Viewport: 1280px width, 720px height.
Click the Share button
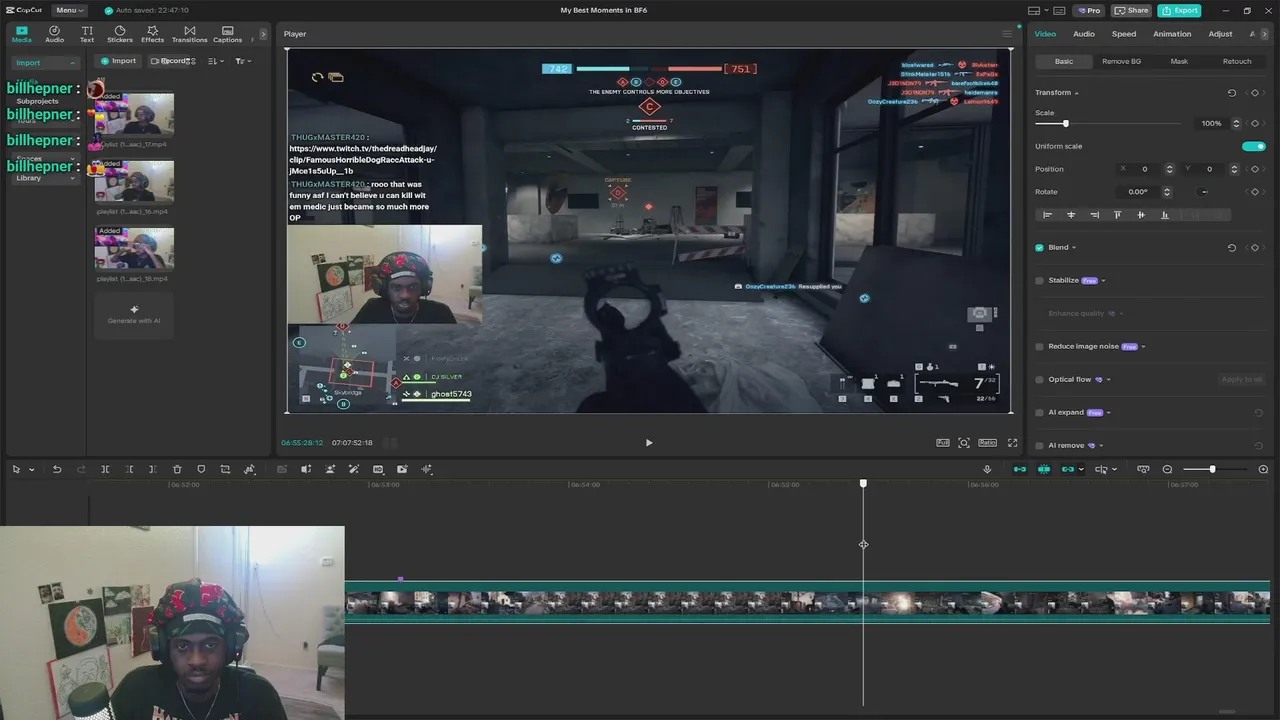tap(1132, 10)
